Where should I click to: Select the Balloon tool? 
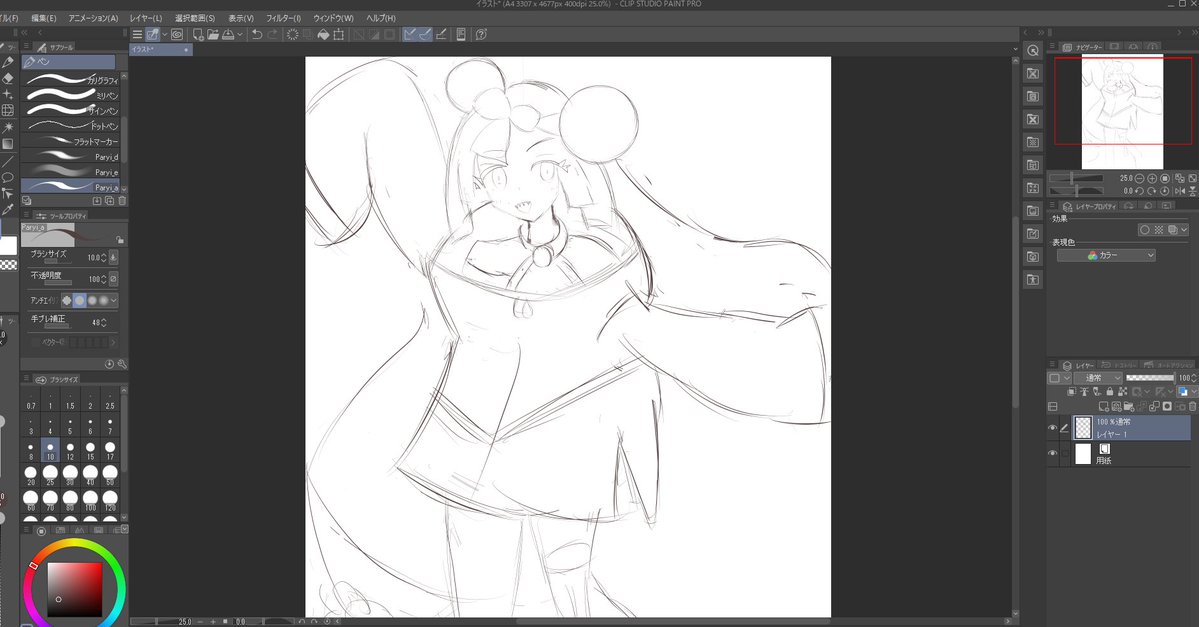click(8, 177)
